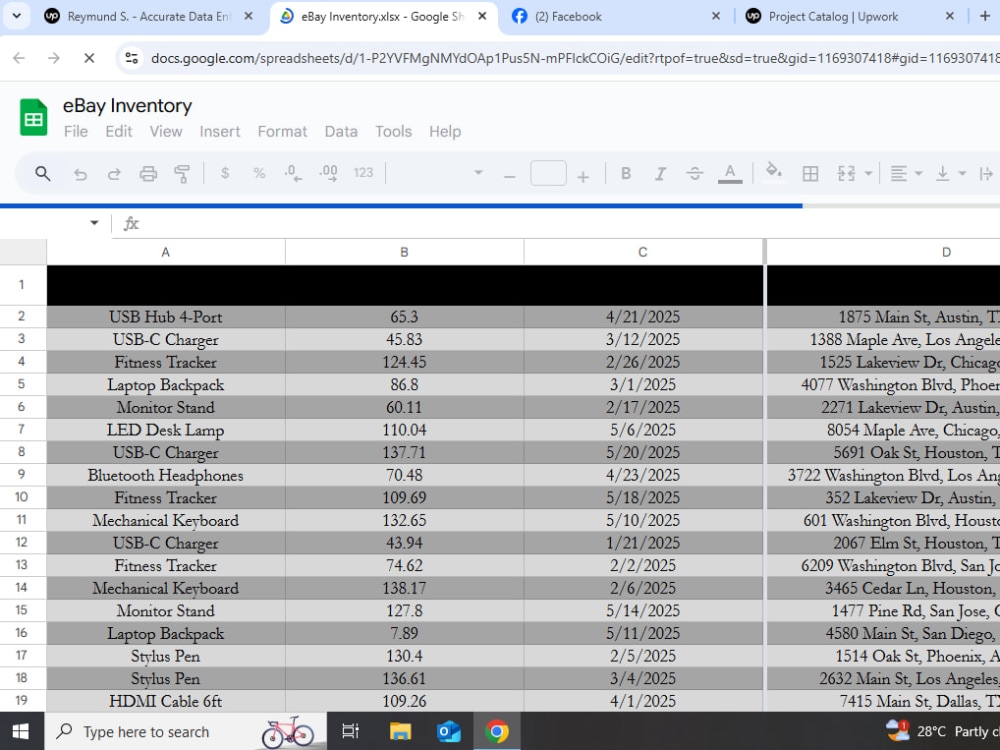Decrease font size with minus button
The image size is (1000, 750).
pos(510,175)
